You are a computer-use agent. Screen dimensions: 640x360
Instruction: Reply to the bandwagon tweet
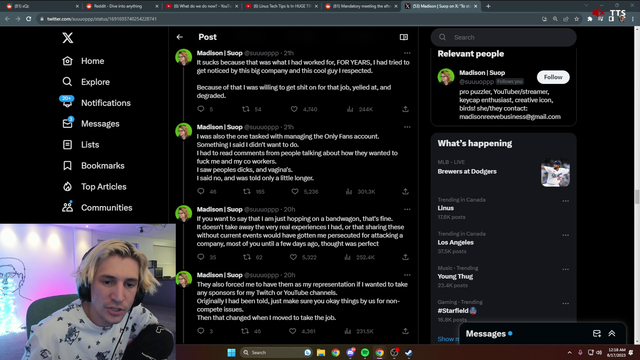click(200, 257)
